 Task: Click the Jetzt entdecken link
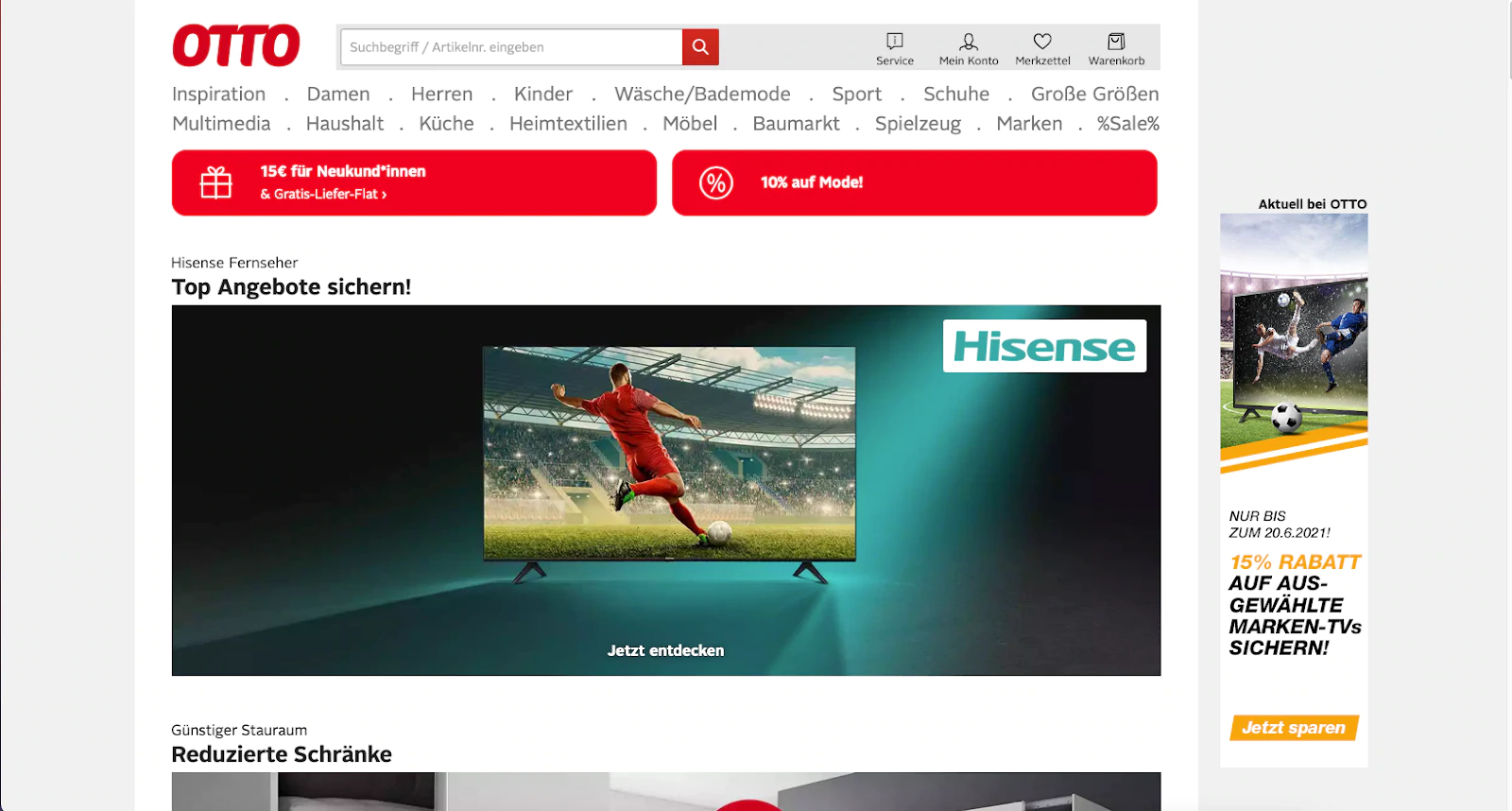click(665, 650)
